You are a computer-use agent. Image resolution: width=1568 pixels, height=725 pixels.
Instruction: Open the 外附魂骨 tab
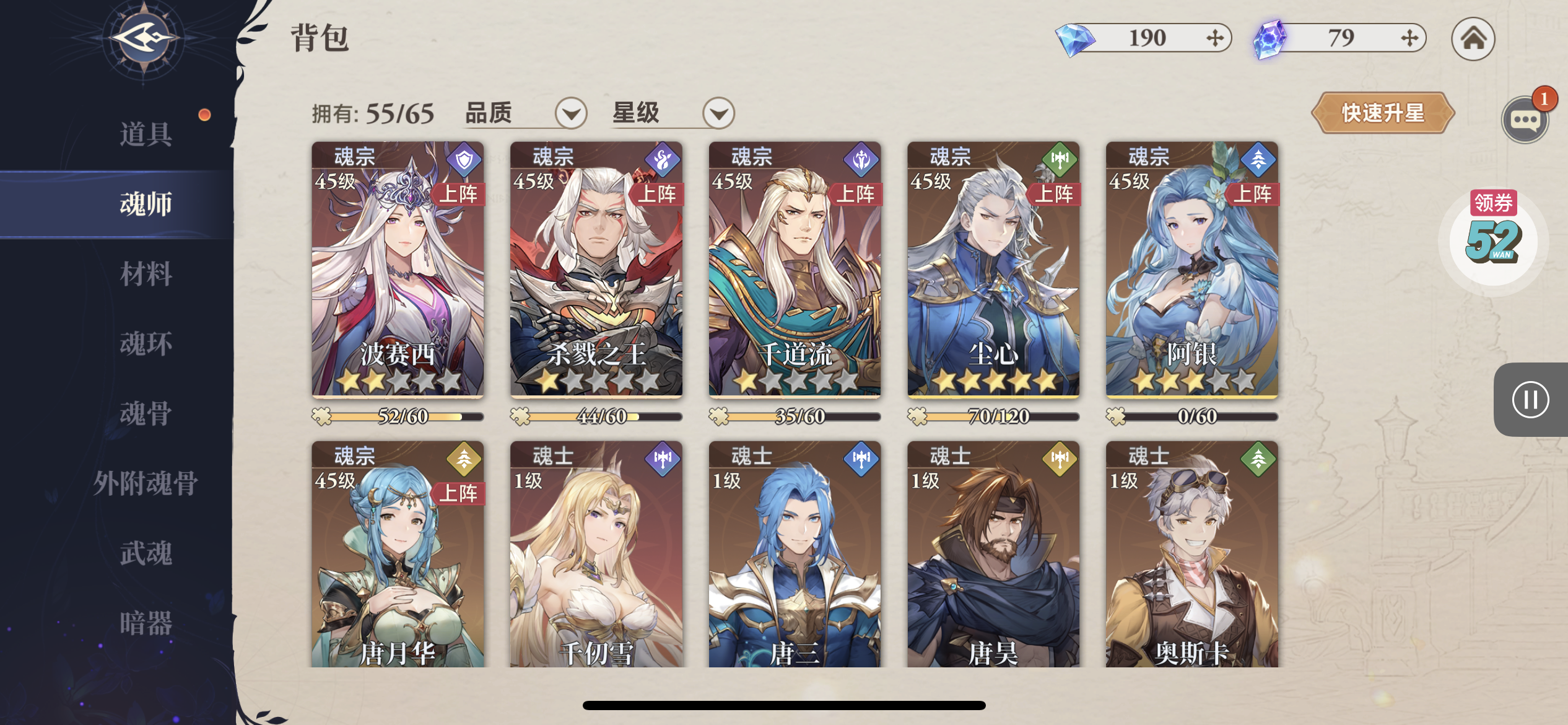[146, 483]
